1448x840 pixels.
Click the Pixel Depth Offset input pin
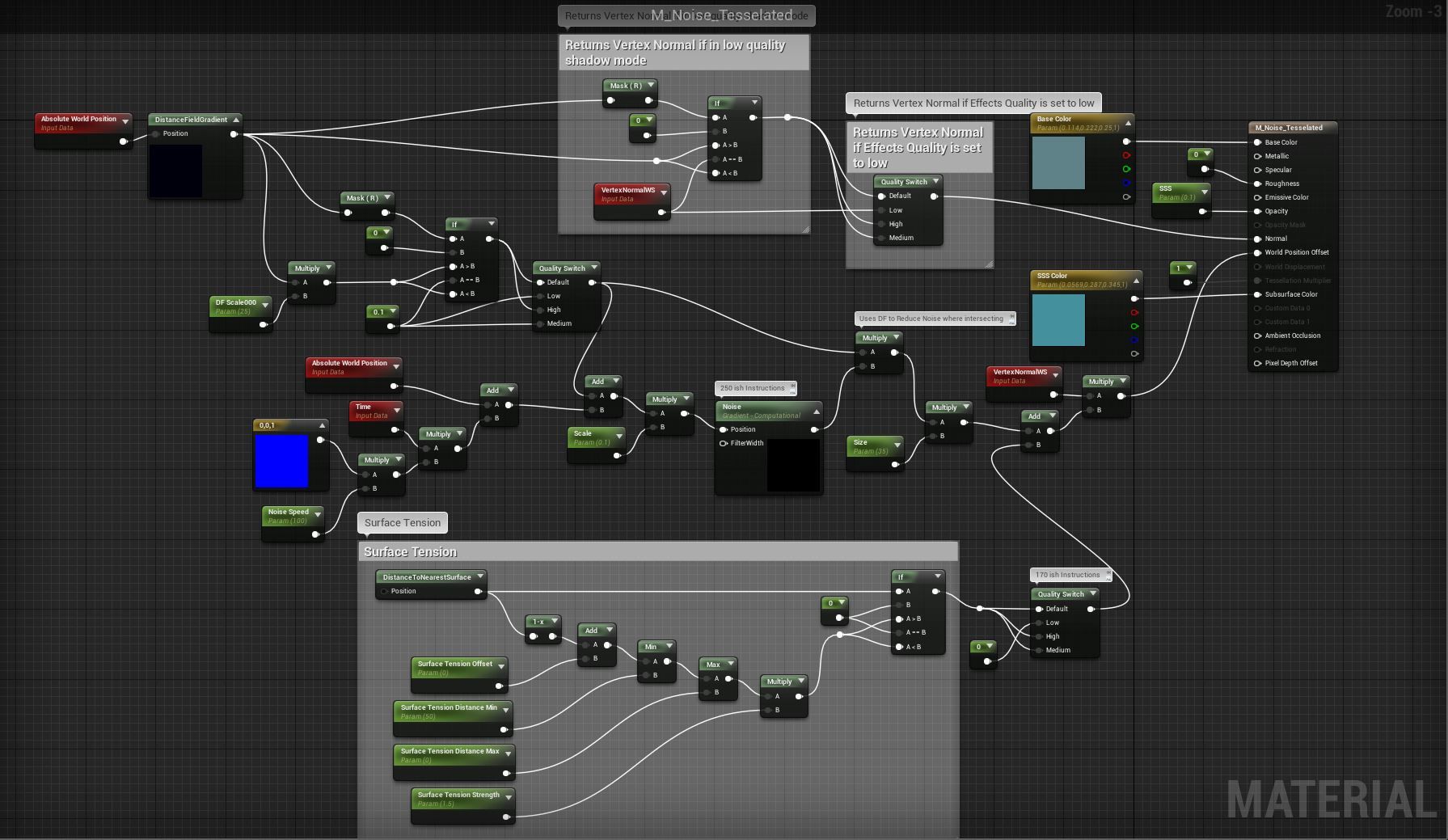[1257, 363]
